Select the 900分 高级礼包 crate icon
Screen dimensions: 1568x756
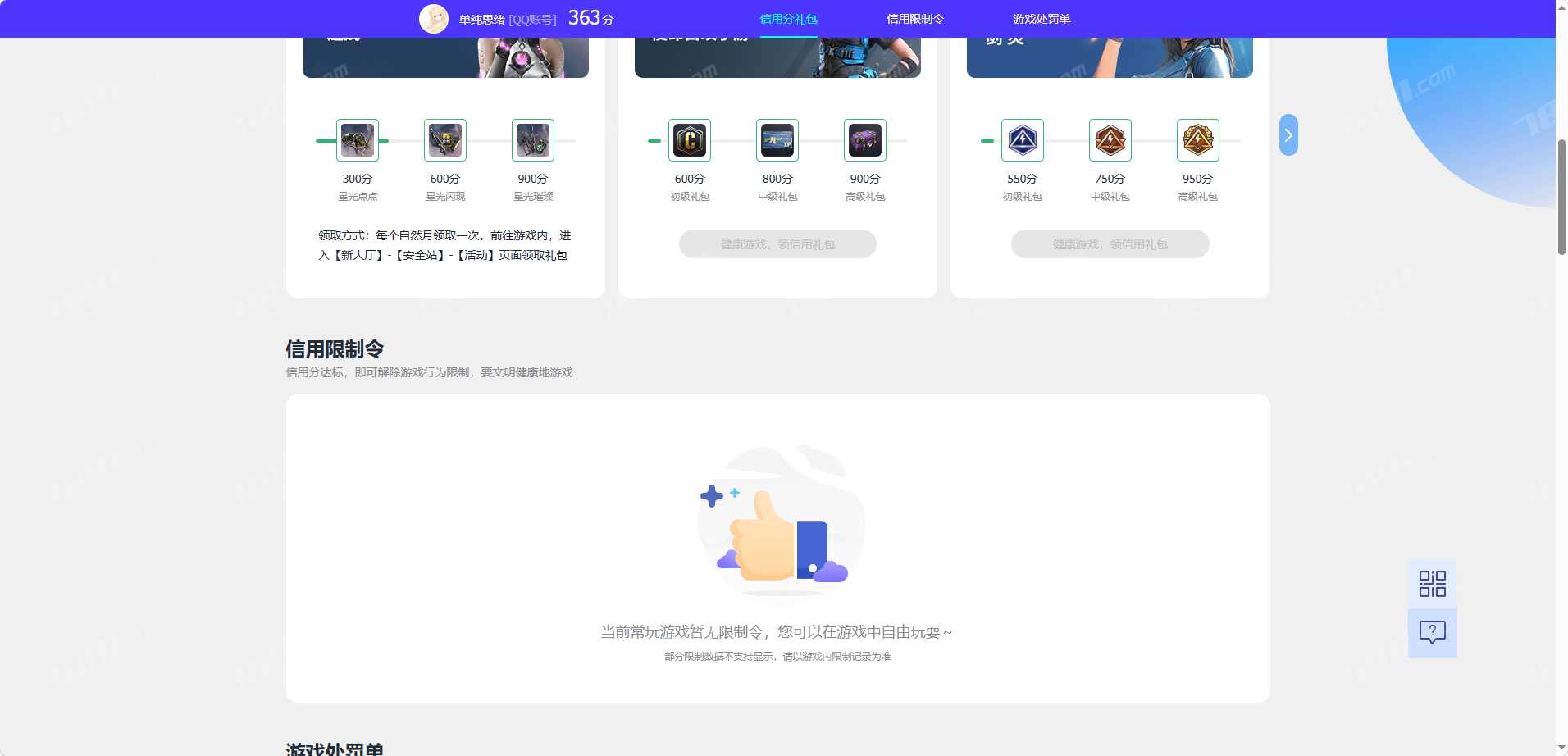tap(865, 140)
